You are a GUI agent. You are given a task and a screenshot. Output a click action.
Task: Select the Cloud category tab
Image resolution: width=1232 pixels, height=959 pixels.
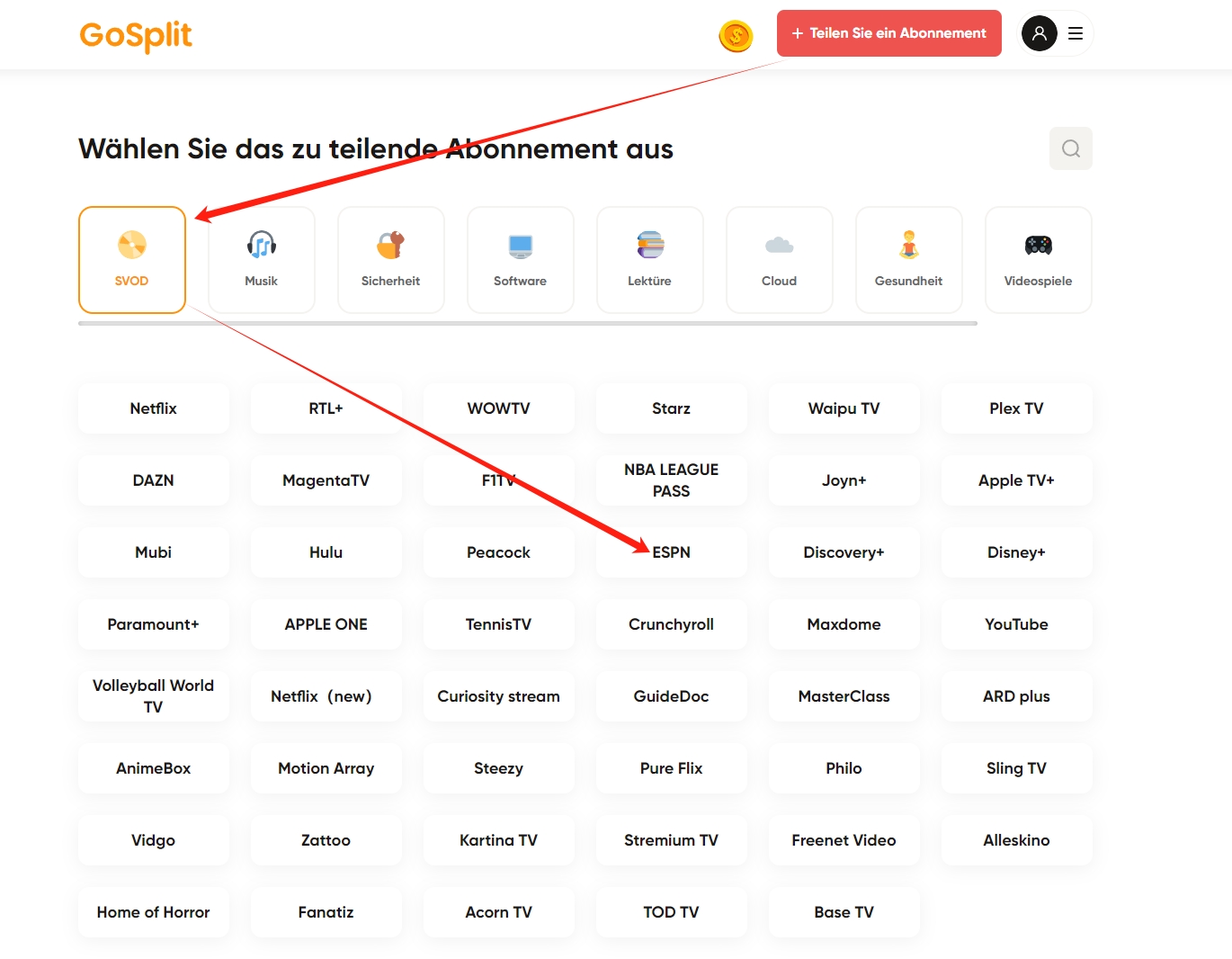coord(780,260)
